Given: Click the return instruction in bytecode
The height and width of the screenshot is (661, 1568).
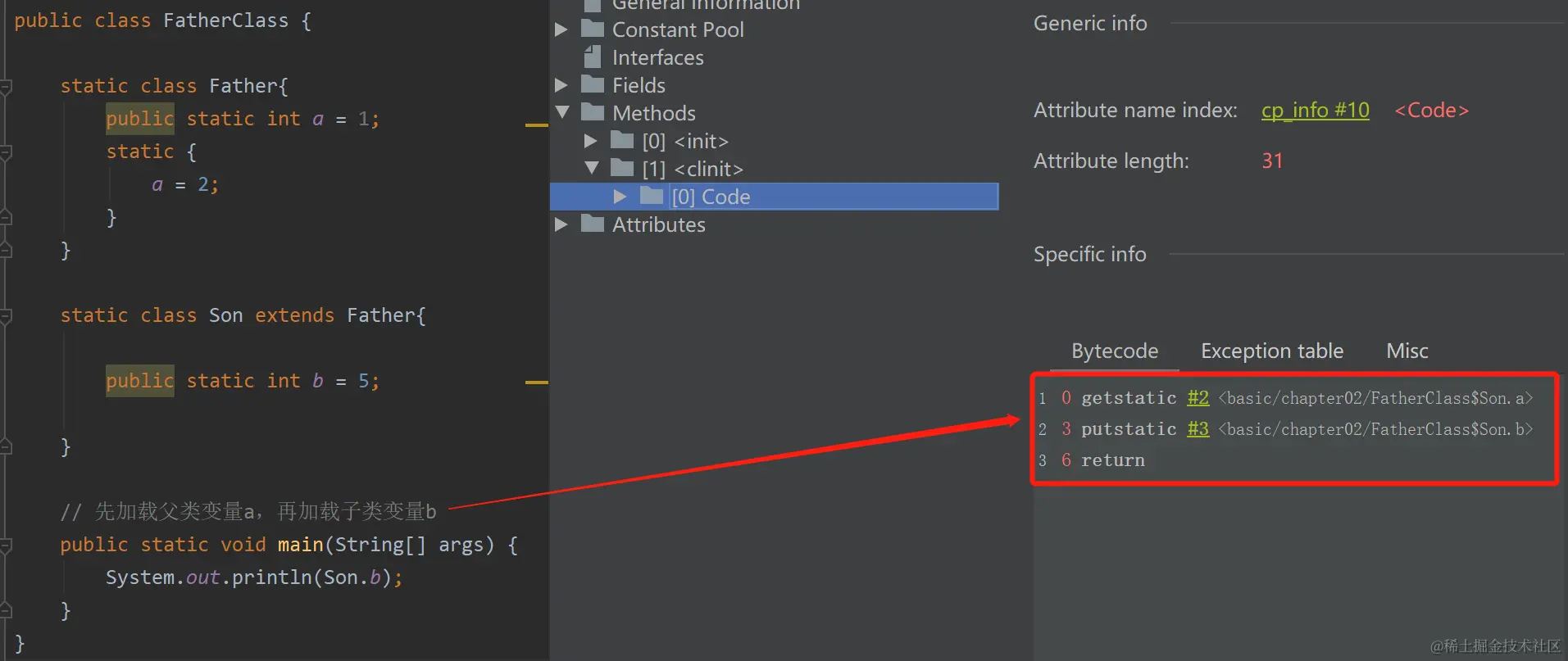Looking at the screenshot, I should [1112, 460].
